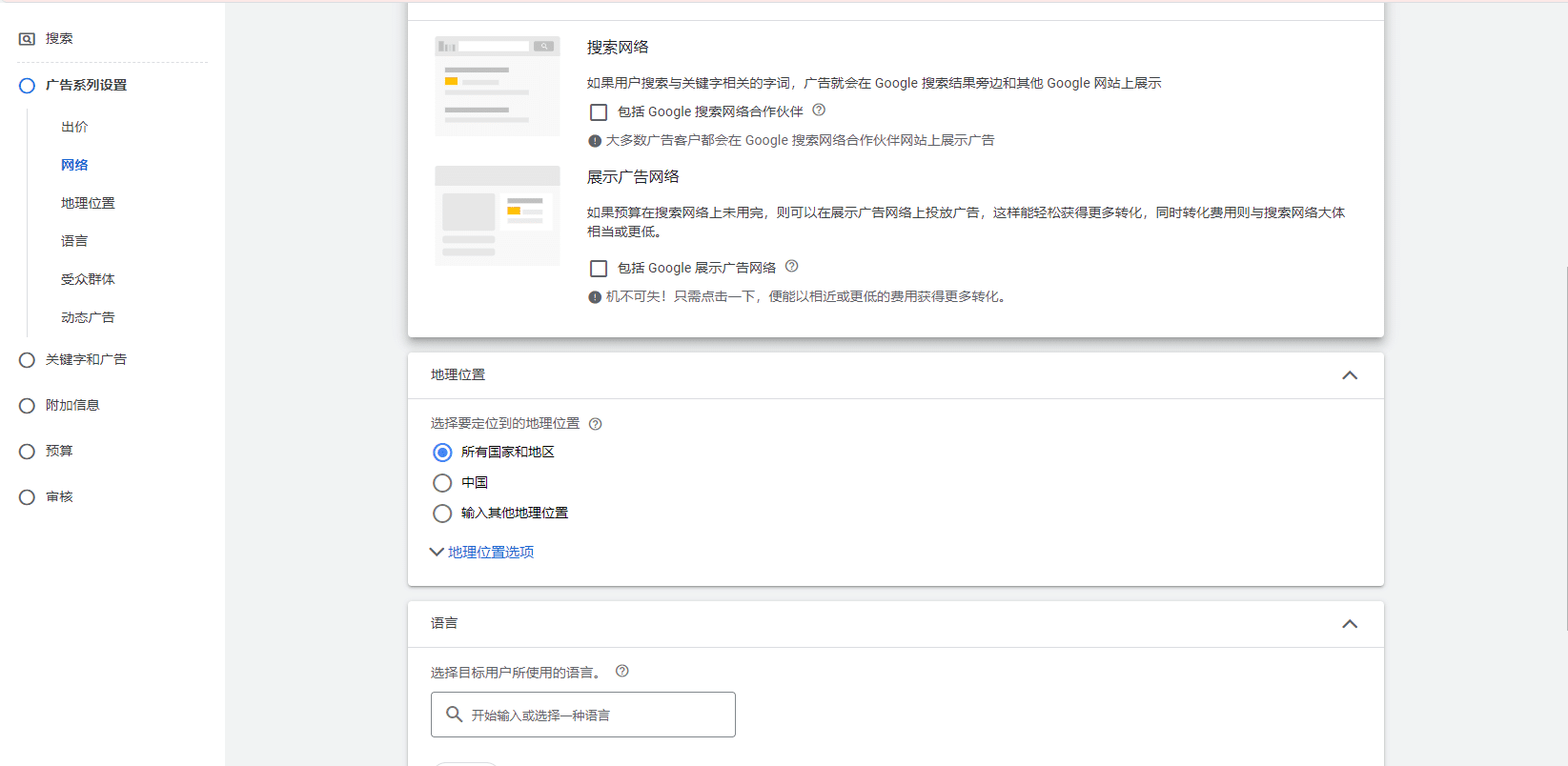Select the 输入其他地理位置 radio option
The width and height of the screenshot is (1568, 766).
442,514
